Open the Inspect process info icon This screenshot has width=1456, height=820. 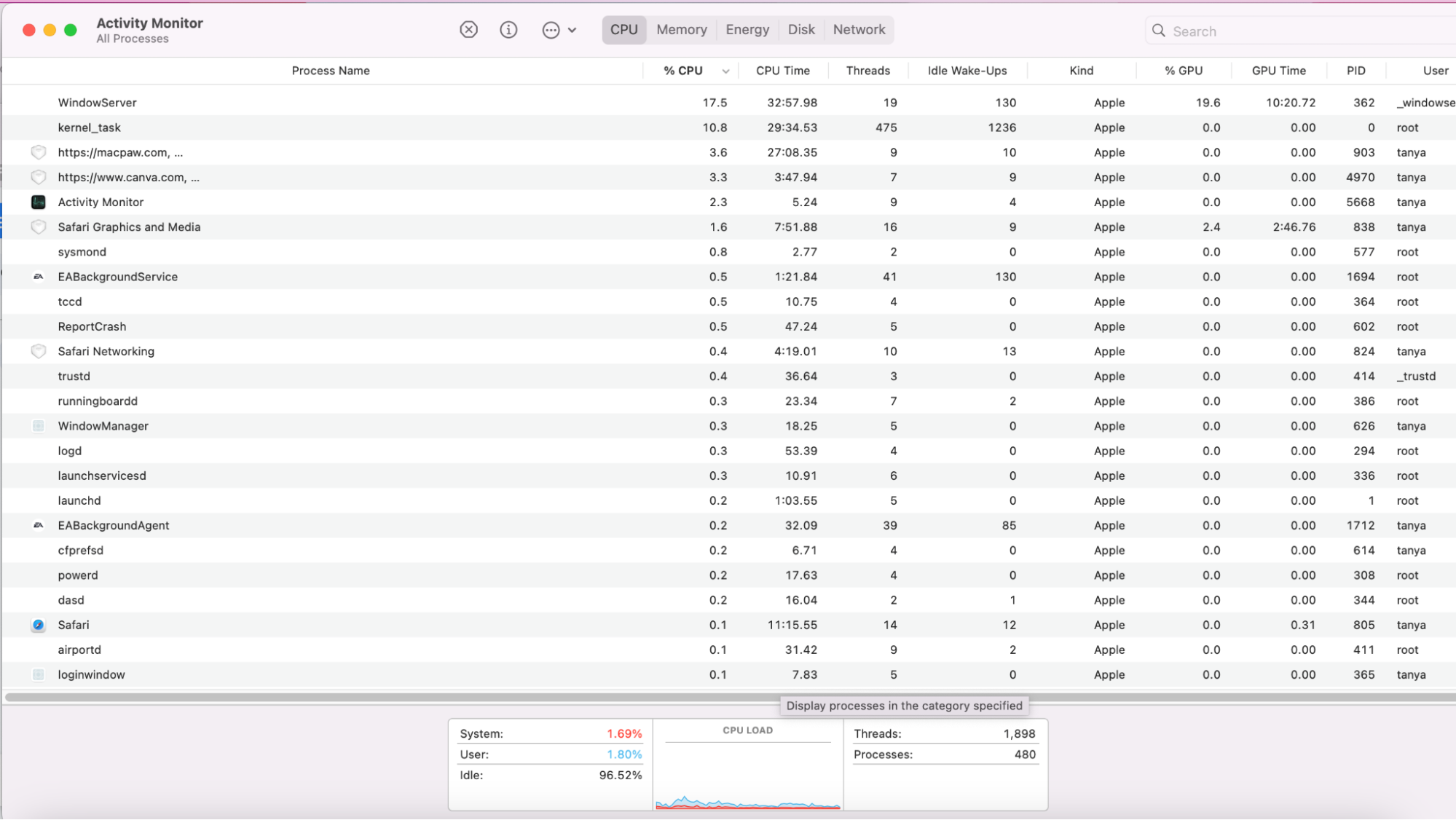508,30
